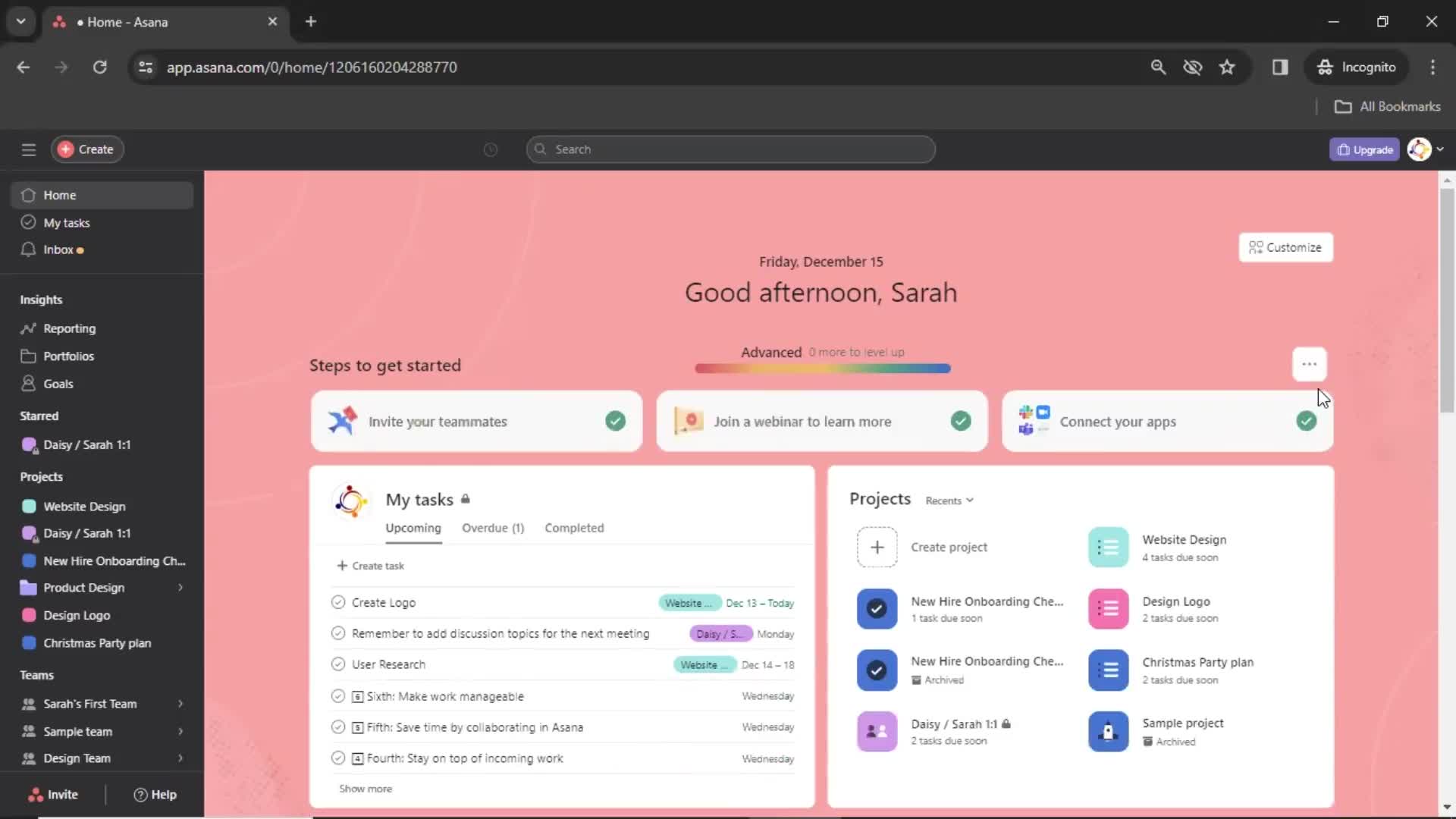The height and width of the screenshot is (819, 1456).
Task: Complete the Sixth: Make work manageable task
Action: pyautogui.click(x=338, y=695)
